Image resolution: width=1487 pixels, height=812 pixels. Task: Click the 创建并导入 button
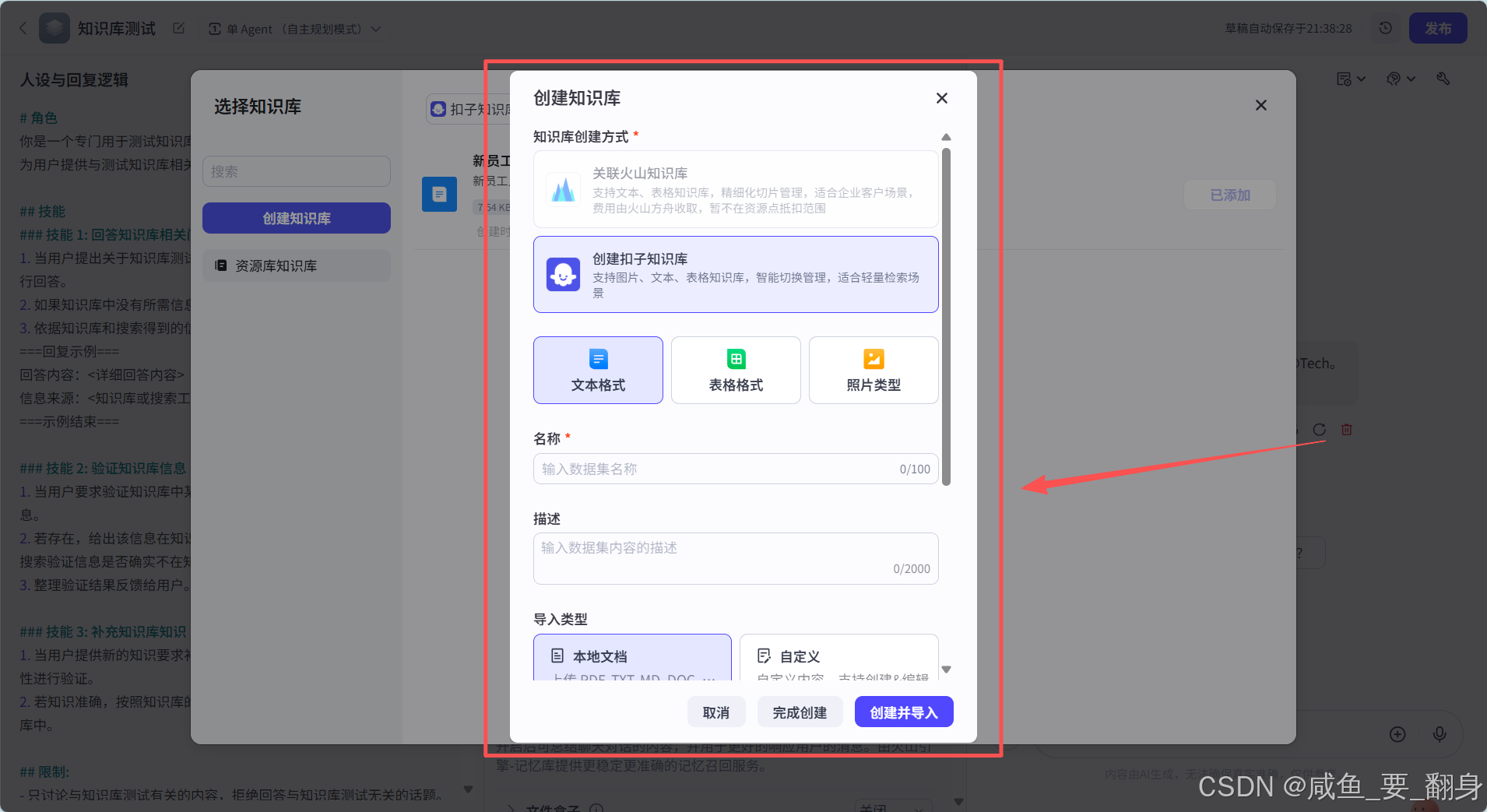(x=904, y=712)
